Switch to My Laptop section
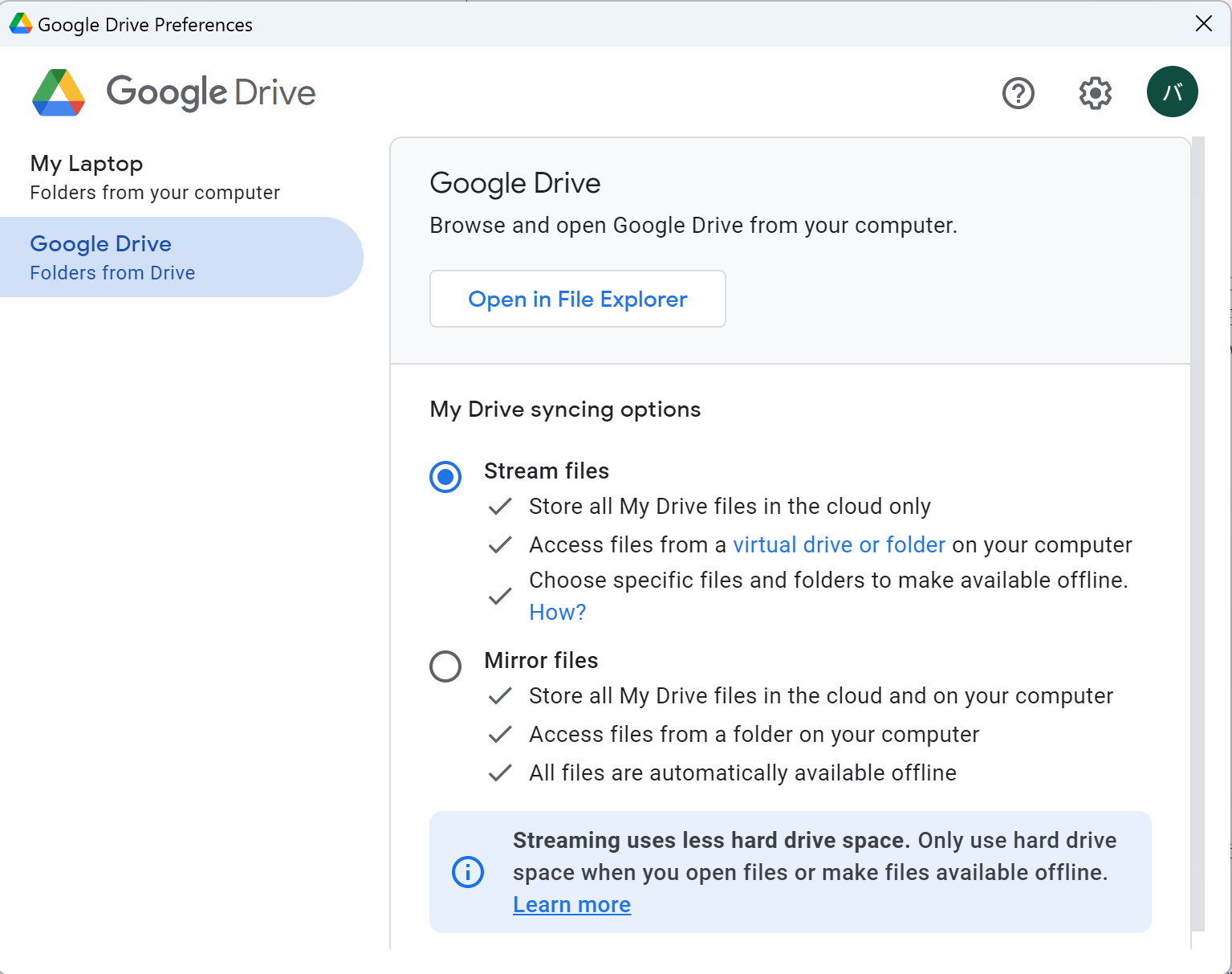This screenshot has width=1232, height=974. (x=181, y=177)
